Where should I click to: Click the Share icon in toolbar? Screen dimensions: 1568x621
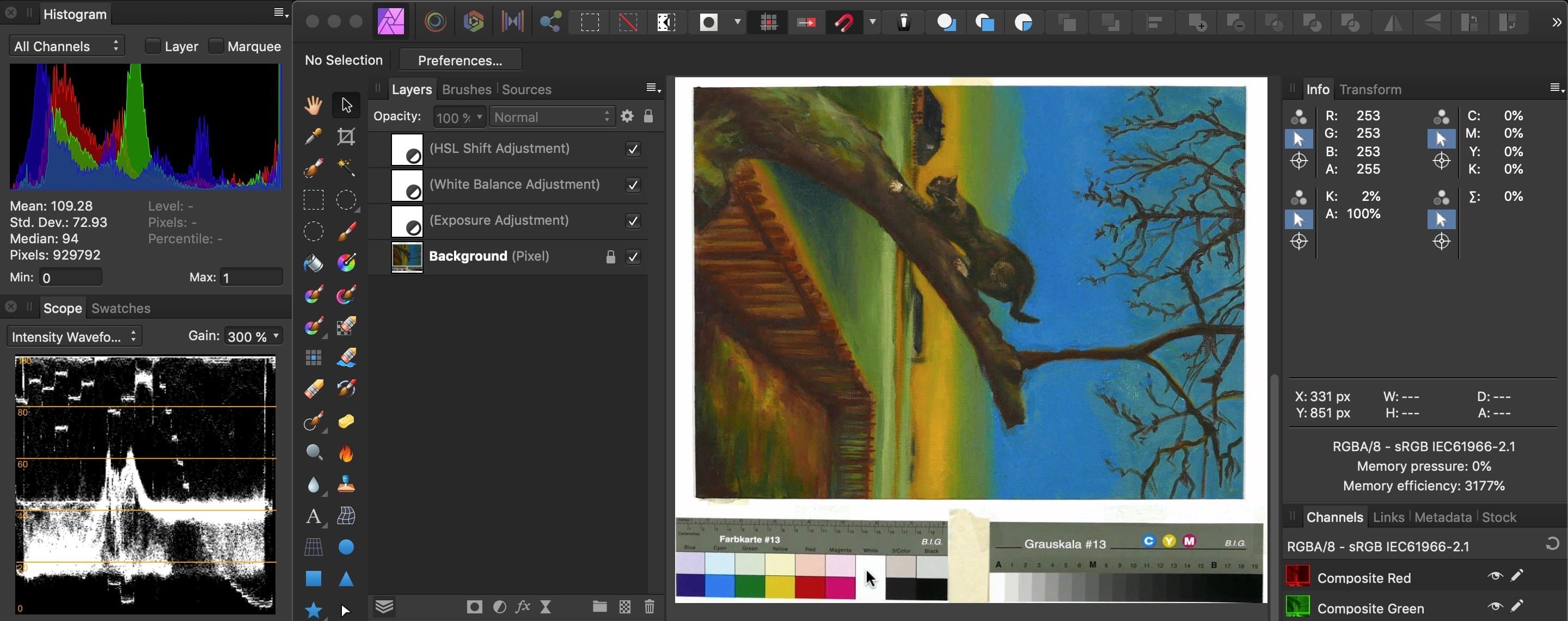point(551,22)
